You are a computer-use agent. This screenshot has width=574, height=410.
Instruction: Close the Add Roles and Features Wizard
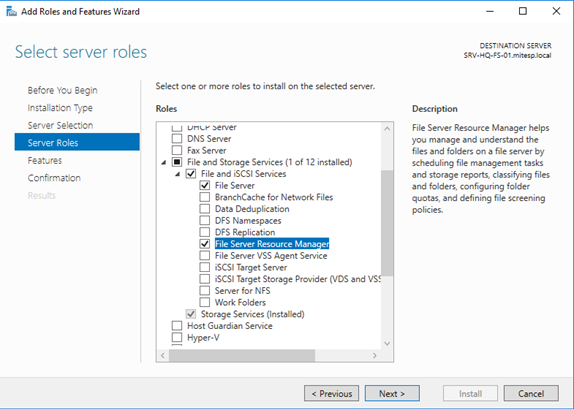coord(556,11)
